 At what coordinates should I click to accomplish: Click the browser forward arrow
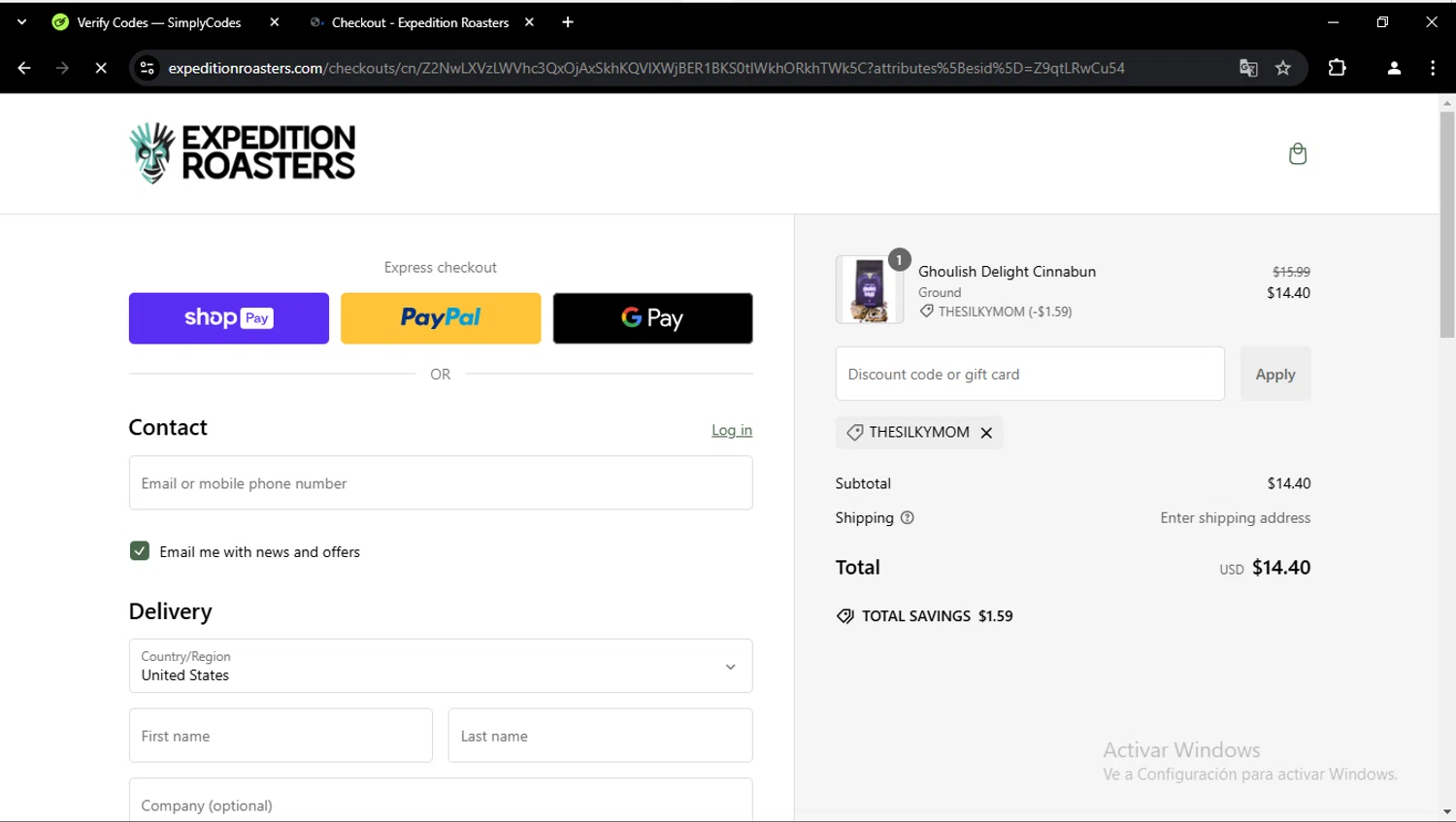click(x=62, y=68)
